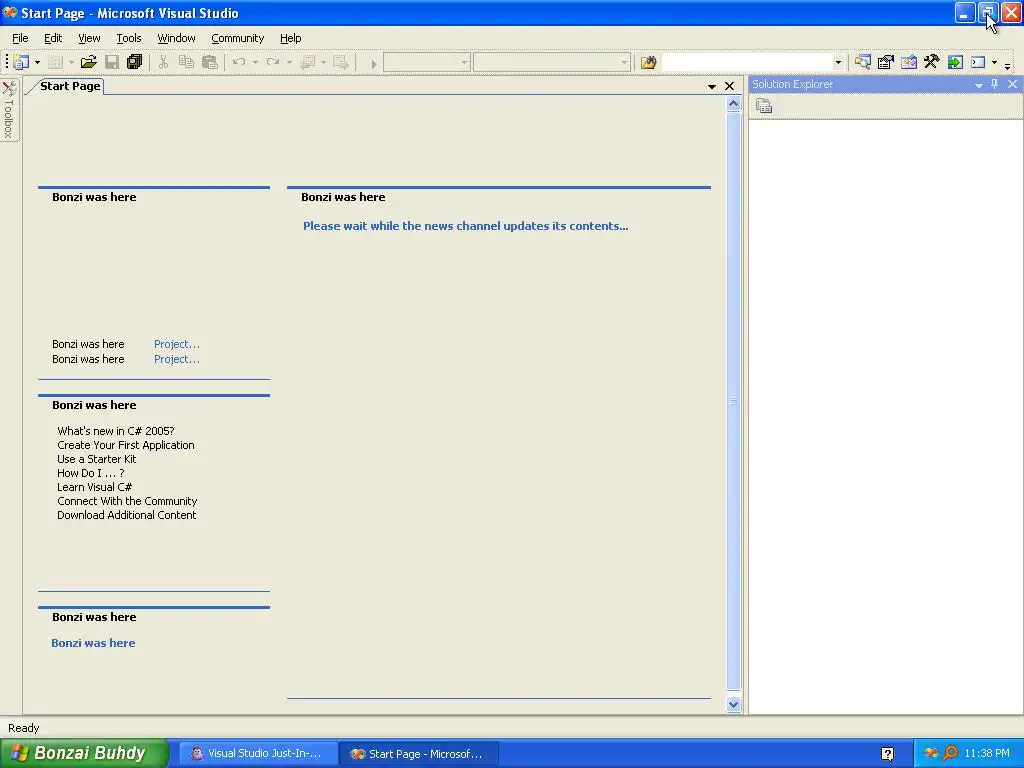Click the Ready status bar text
Image resolution: width=1024 pixels, height=768 pixels.
[24, 728]
